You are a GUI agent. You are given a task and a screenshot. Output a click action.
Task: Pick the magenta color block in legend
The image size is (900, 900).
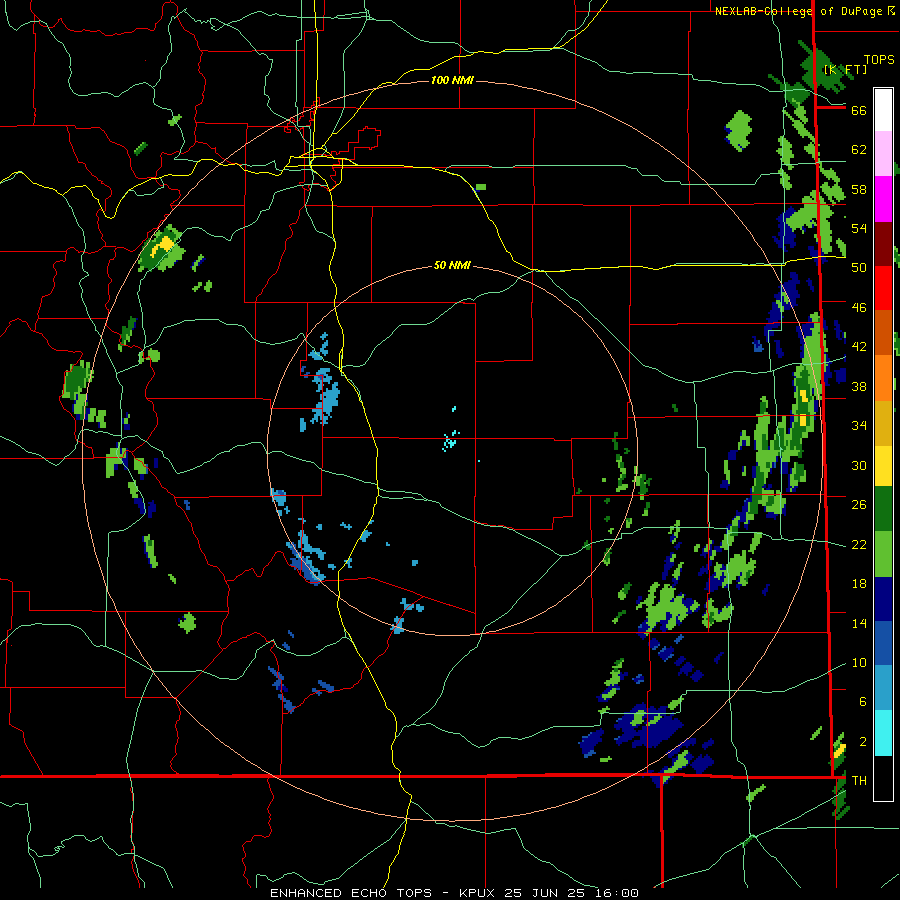click(883, 199)
